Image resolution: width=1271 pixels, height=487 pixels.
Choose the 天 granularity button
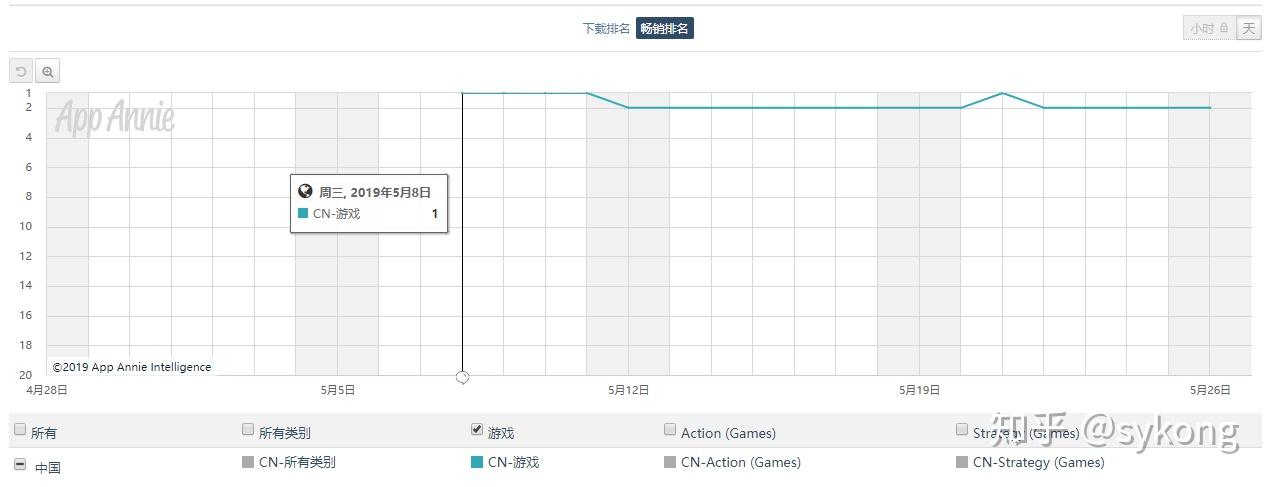tap(1249, 29)
